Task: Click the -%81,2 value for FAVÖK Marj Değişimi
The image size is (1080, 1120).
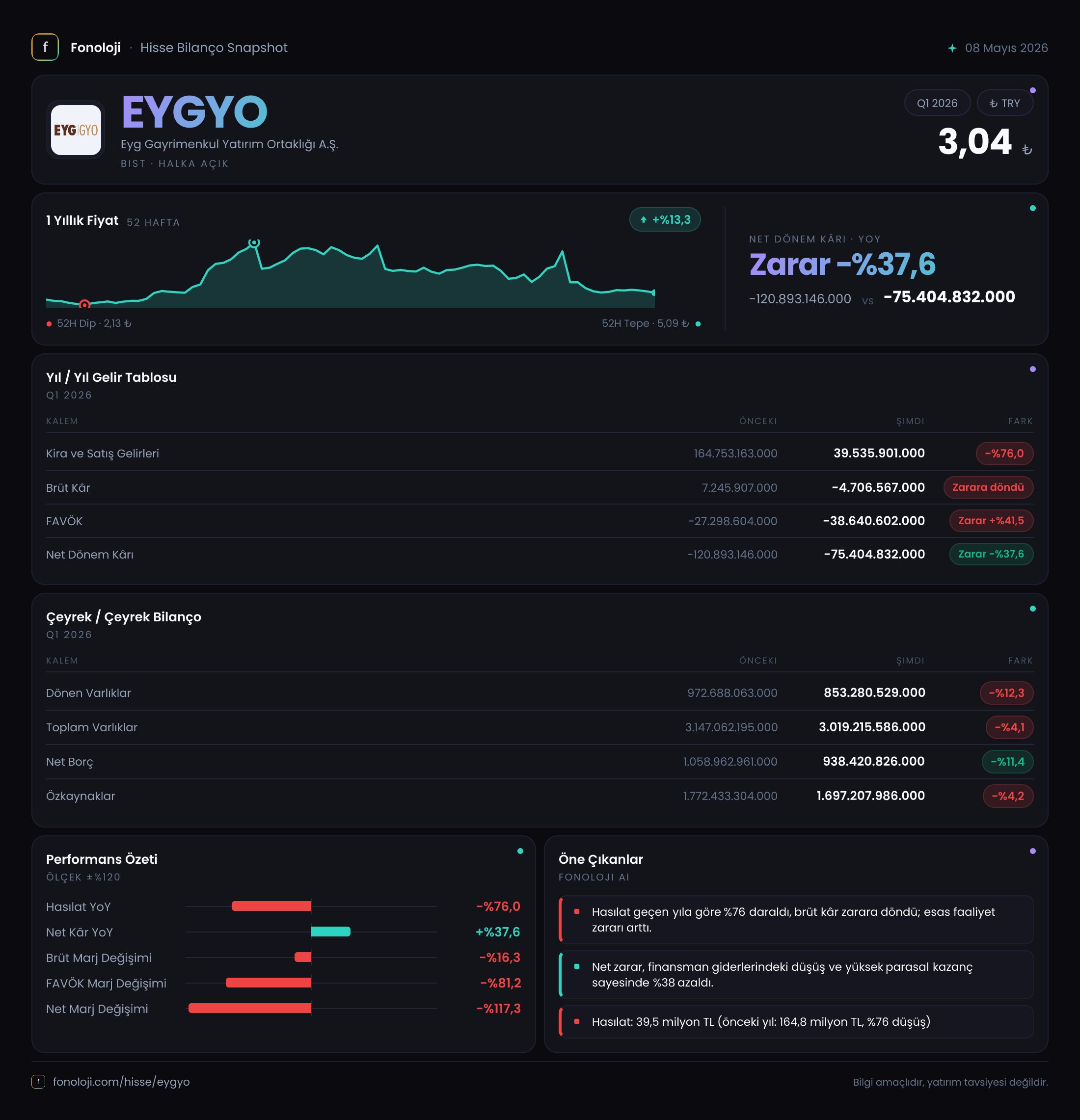Action: (501, 983)
